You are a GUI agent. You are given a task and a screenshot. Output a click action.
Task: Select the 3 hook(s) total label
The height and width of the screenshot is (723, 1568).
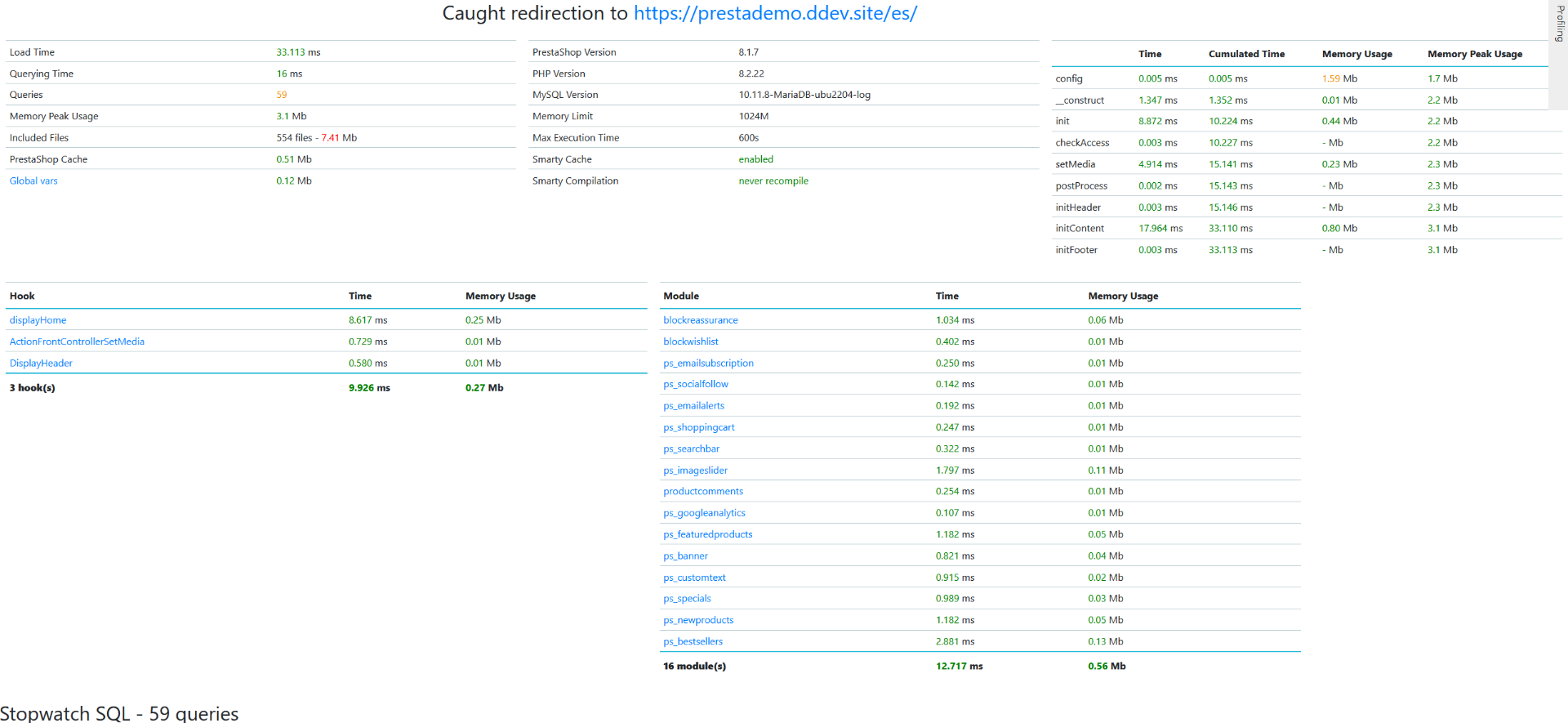(33, 388)
